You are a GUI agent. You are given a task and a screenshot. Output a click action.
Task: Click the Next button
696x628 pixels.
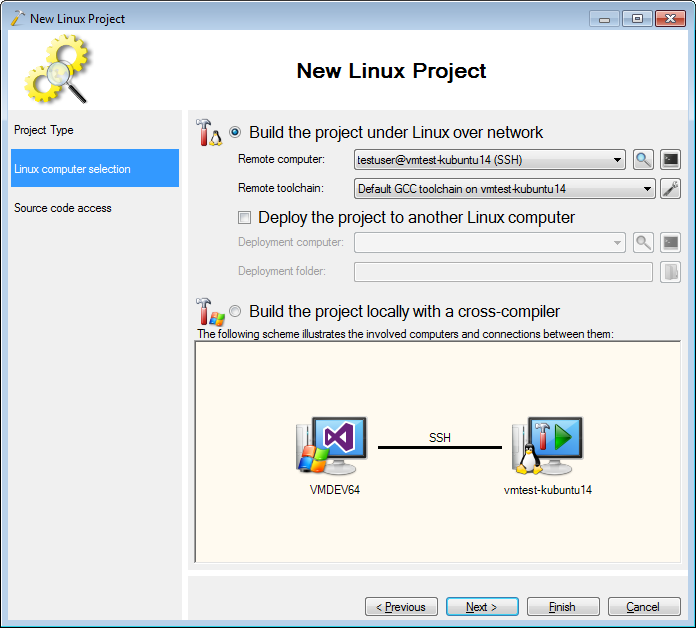482,606
